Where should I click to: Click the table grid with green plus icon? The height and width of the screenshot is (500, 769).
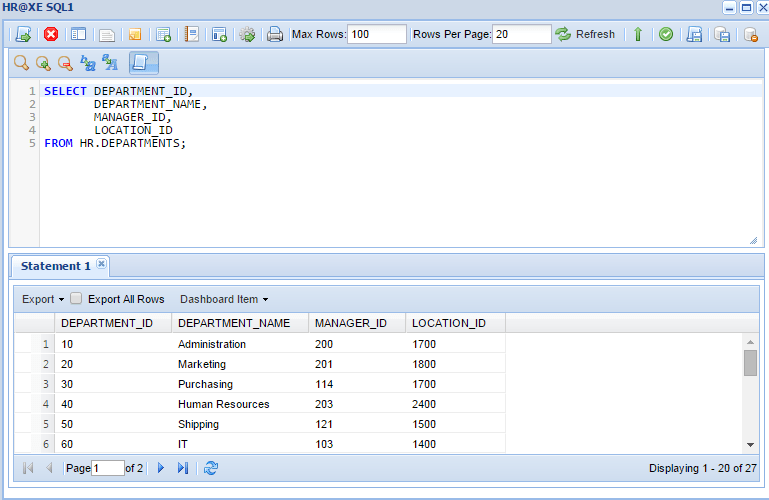click(x=163, y=34)
